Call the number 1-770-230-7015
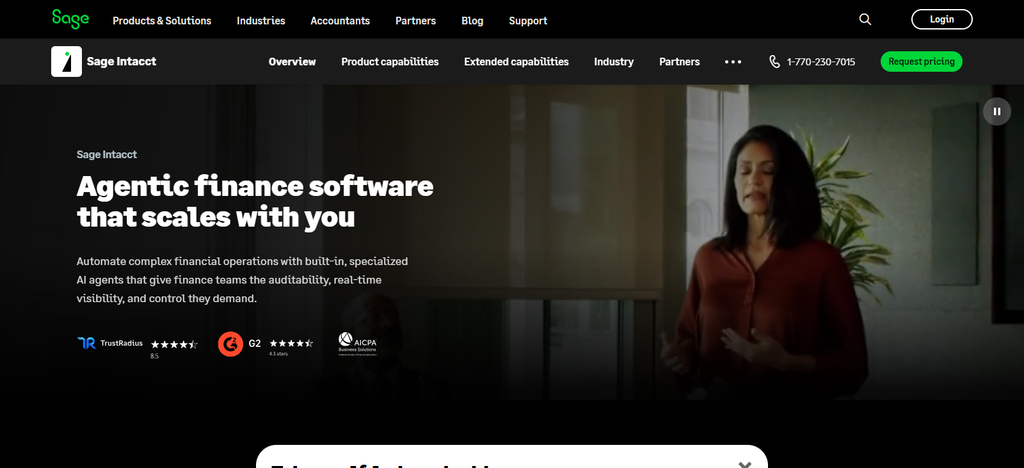This screenshot has width=1024, height=468. (821, 62)
